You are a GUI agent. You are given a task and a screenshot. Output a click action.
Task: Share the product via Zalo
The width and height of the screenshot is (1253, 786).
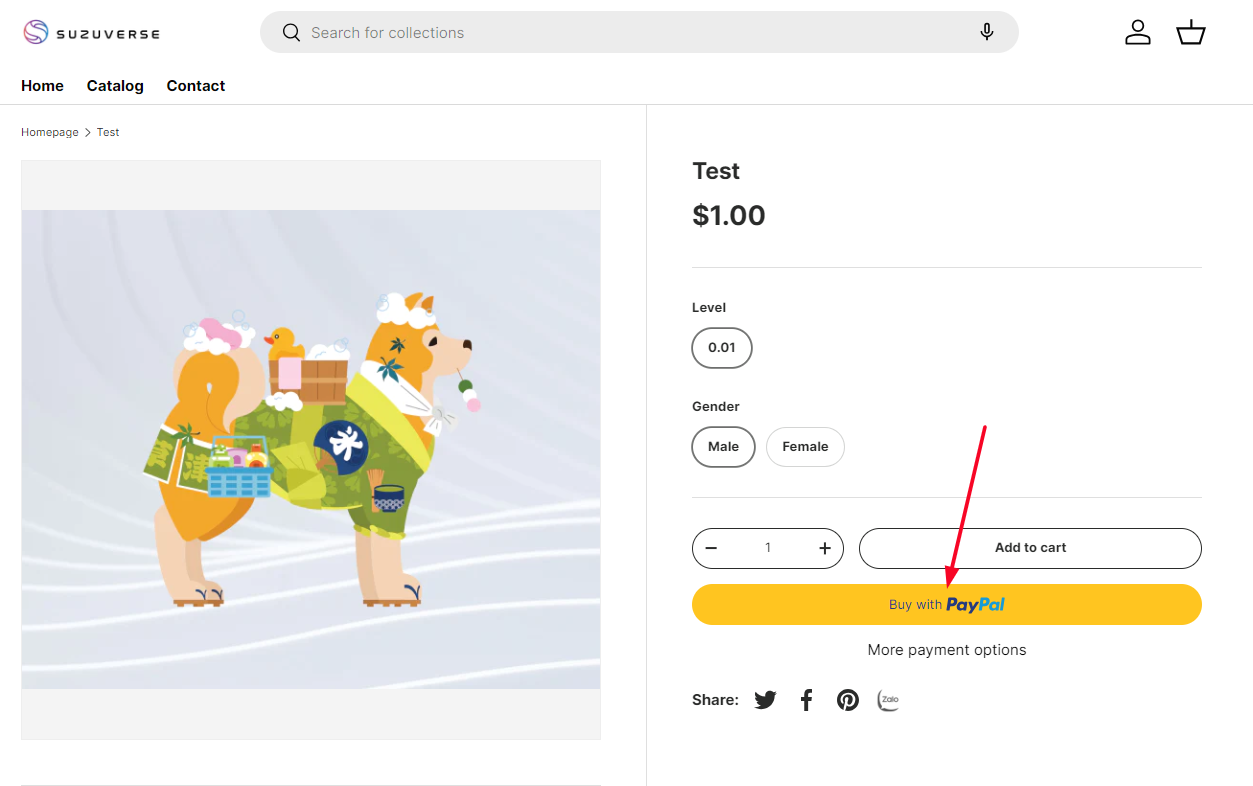click(888, 700)
